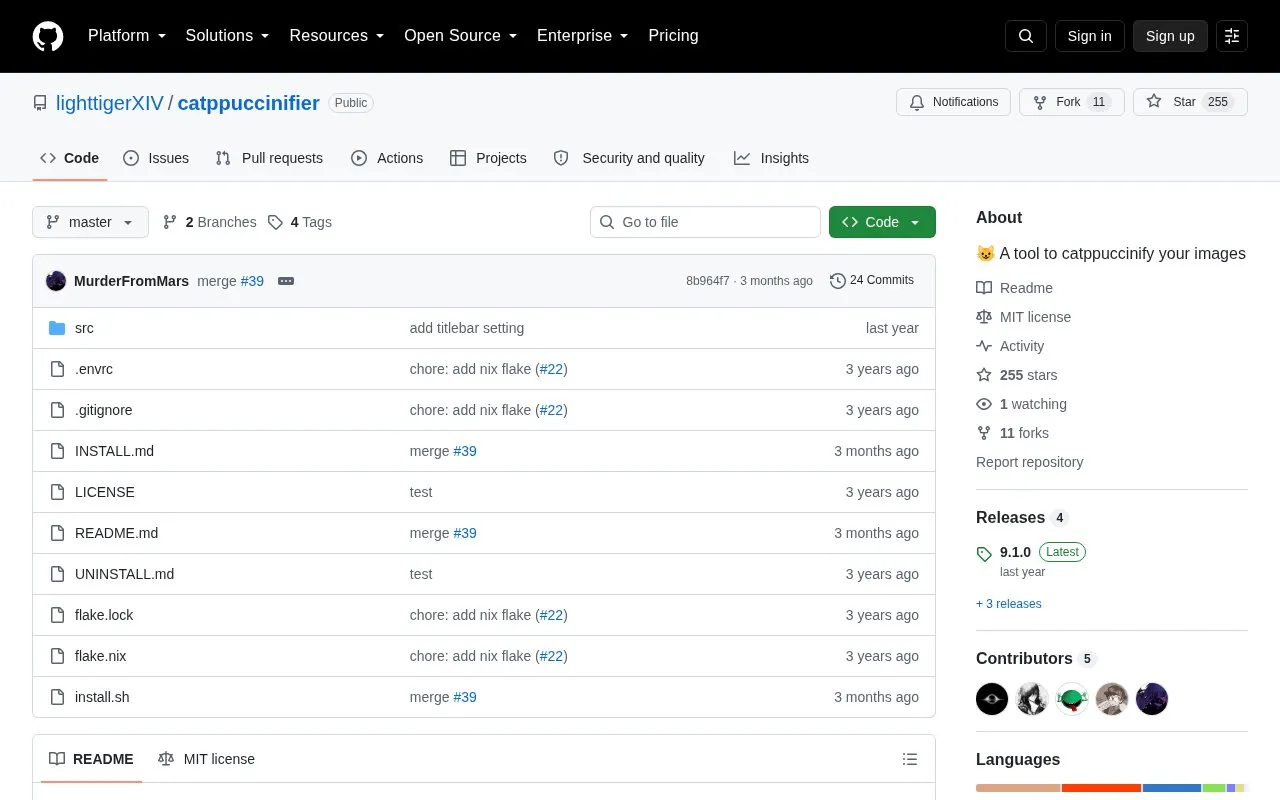Open the install.sh file
Viewport: 1280px width, 800px height.
pos(102,697)
